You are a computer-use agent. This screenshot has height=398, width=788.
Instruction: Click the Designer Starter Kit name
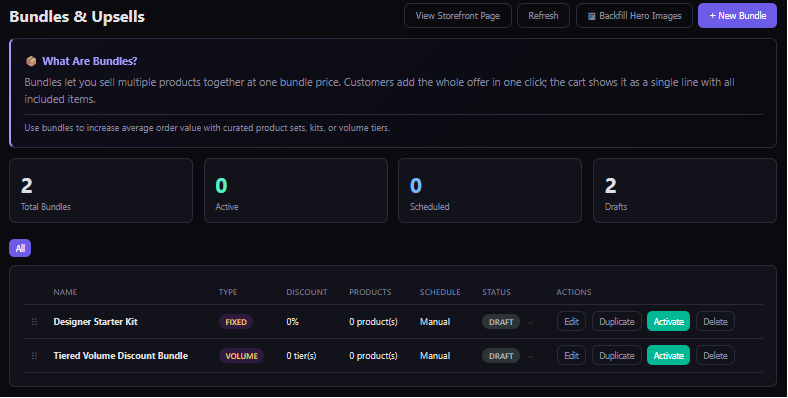pyautogui.click(x=95, y=322)
